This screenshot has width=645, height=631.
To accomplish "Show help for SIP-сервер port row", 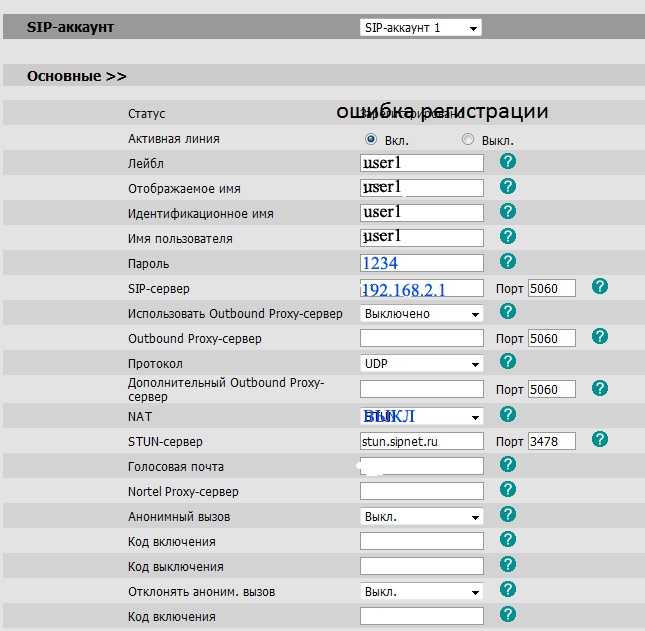I will [600, 286].
